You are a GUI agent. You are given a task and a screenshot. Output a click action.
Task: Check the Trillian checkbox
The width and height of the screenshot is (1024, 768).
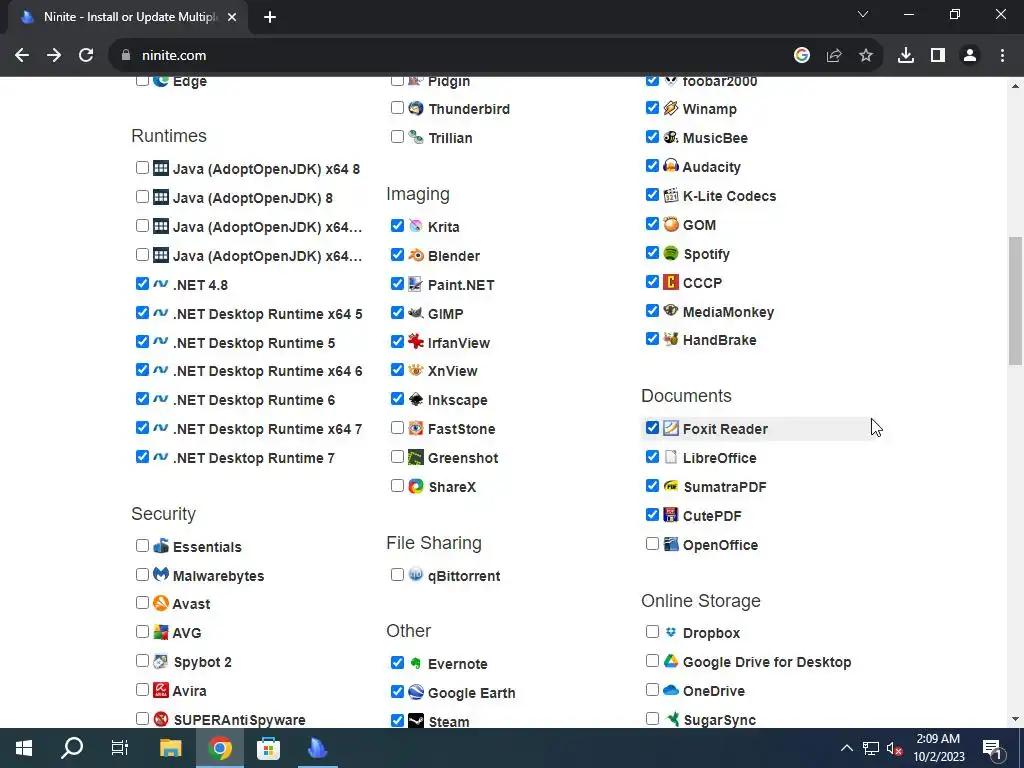[397, 136]
